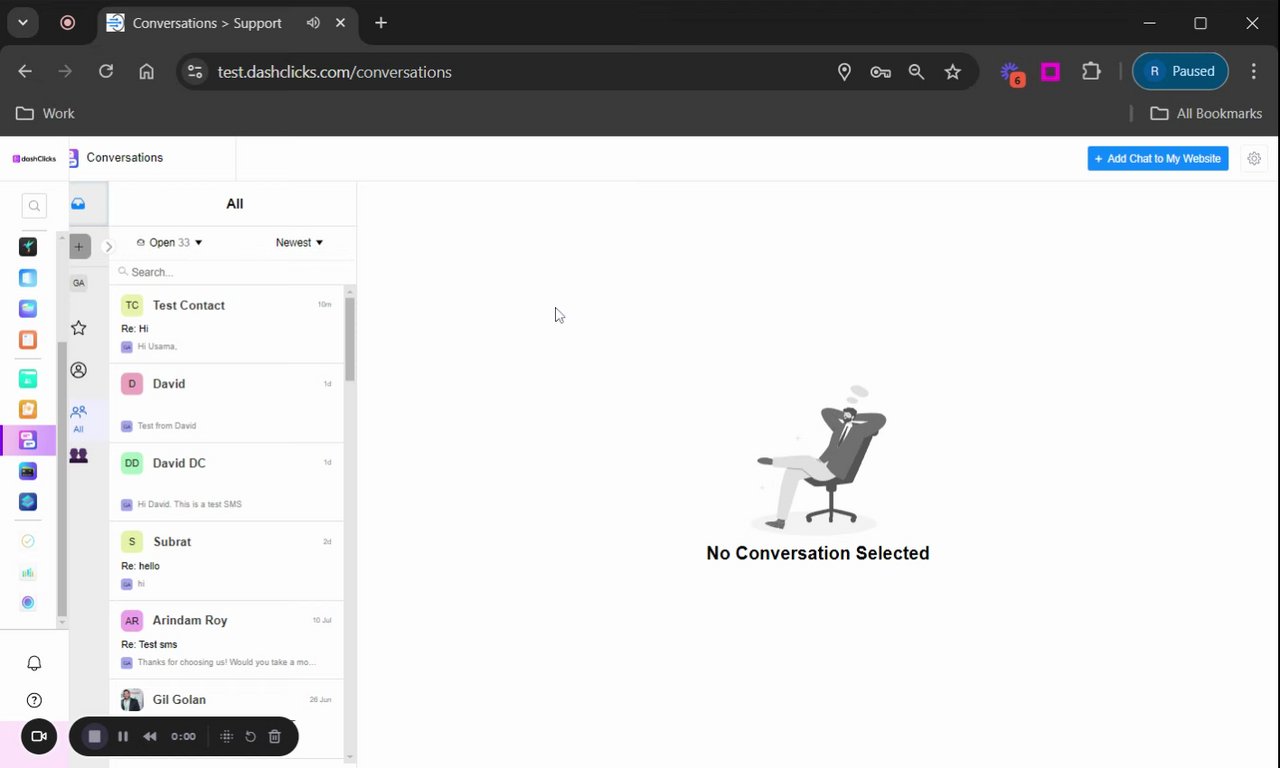Select the team group icon below All
This screenshot has width=1280, height=768.
[78, 455]
